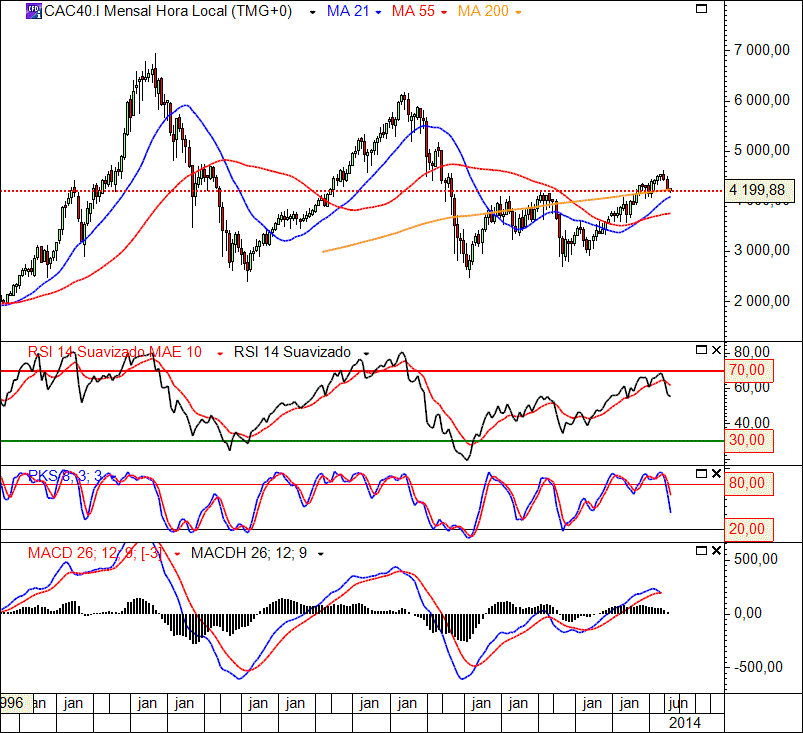
Task: Click the CFD instrument icon beside CAC40.I
Action: [34, 11]
